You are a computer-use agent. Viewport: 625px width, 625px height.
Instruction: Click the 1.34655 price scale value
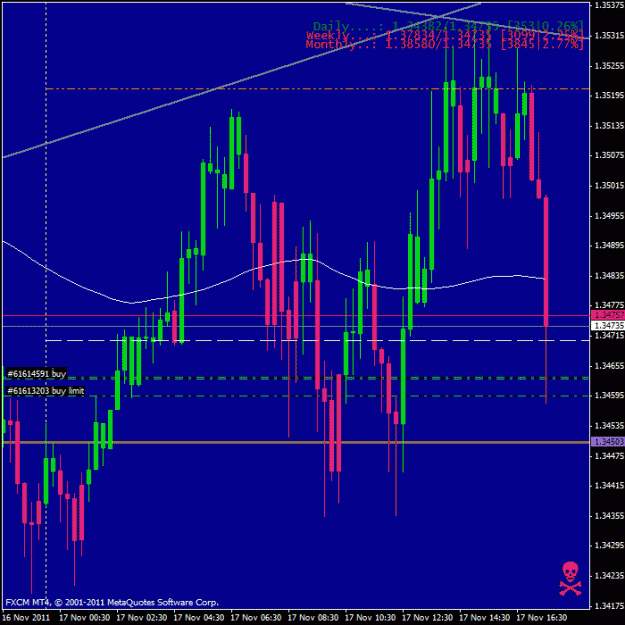(x=609, y=366)
